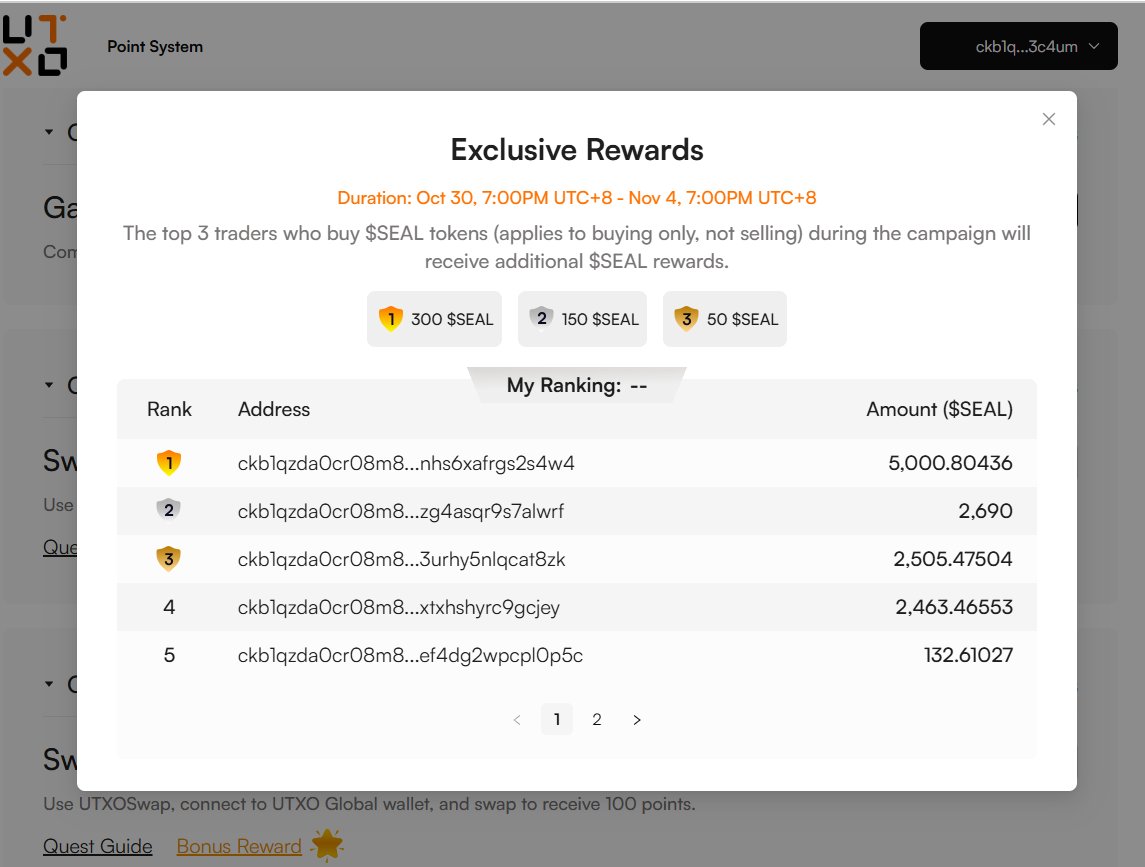Open the ckb1q...3c4um wallet dropdown
This screenshot has width=1145, height=867.
pos(1018,46)
